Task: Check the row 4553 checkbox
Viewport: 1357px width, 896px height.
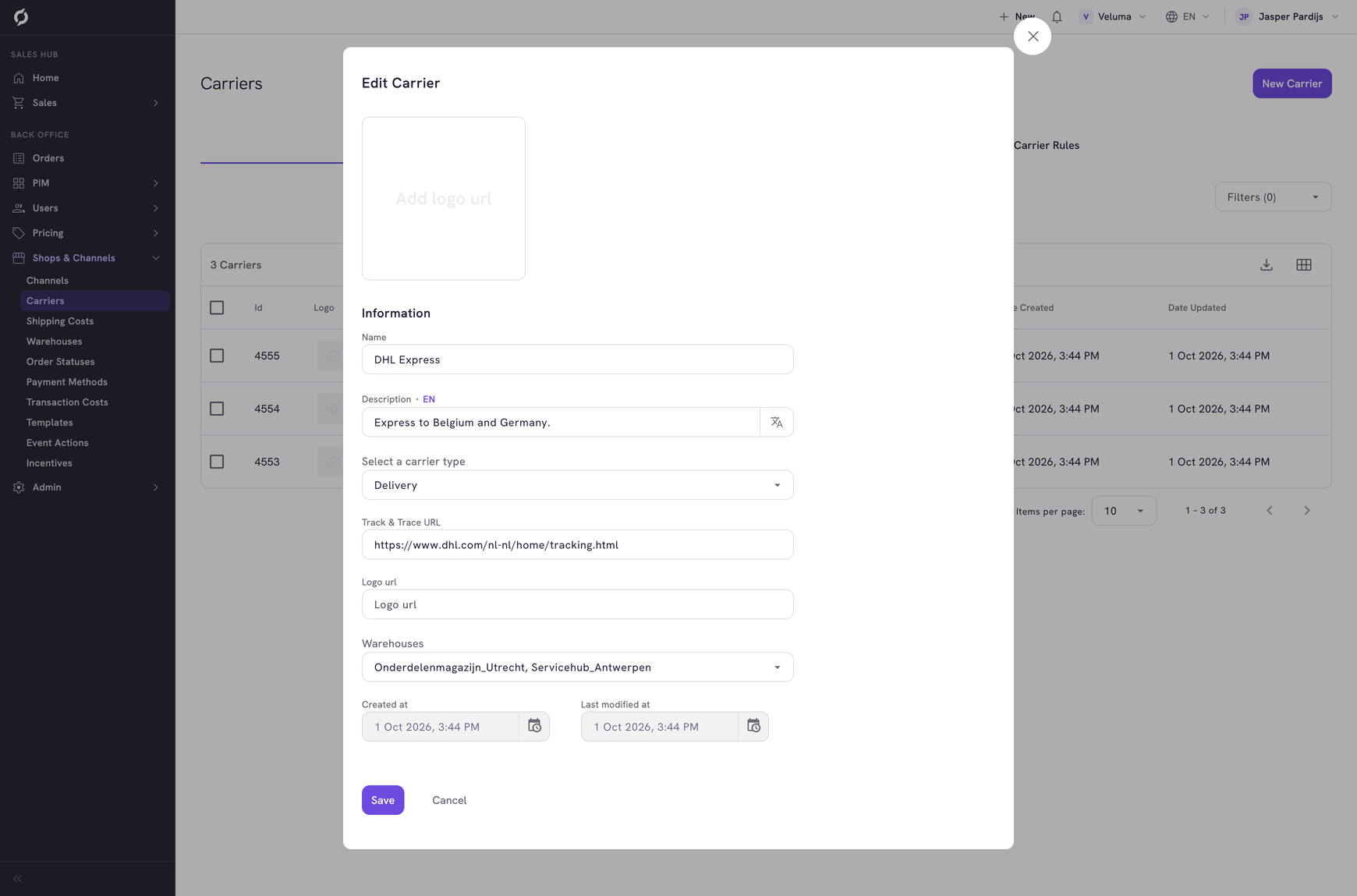Action: tap(217, 462)
